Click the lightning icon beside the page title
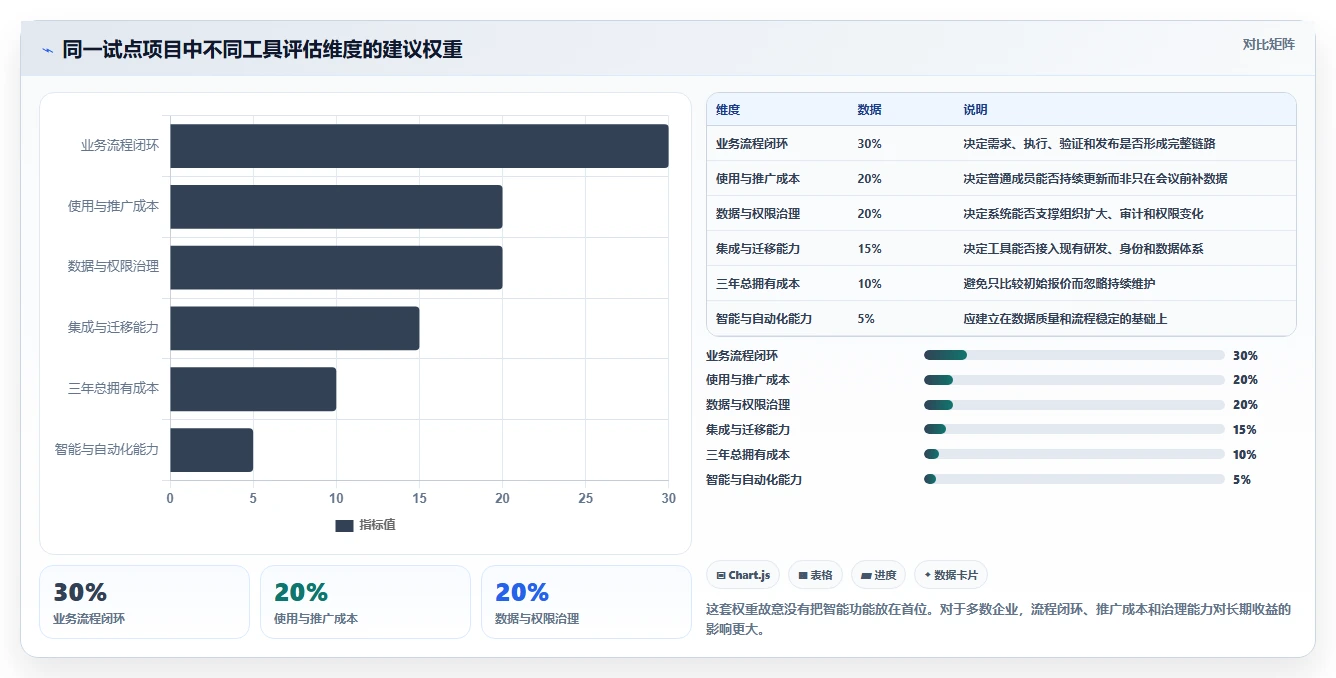This screenshot has width=1336, height=678. click(x=47, y=50)
